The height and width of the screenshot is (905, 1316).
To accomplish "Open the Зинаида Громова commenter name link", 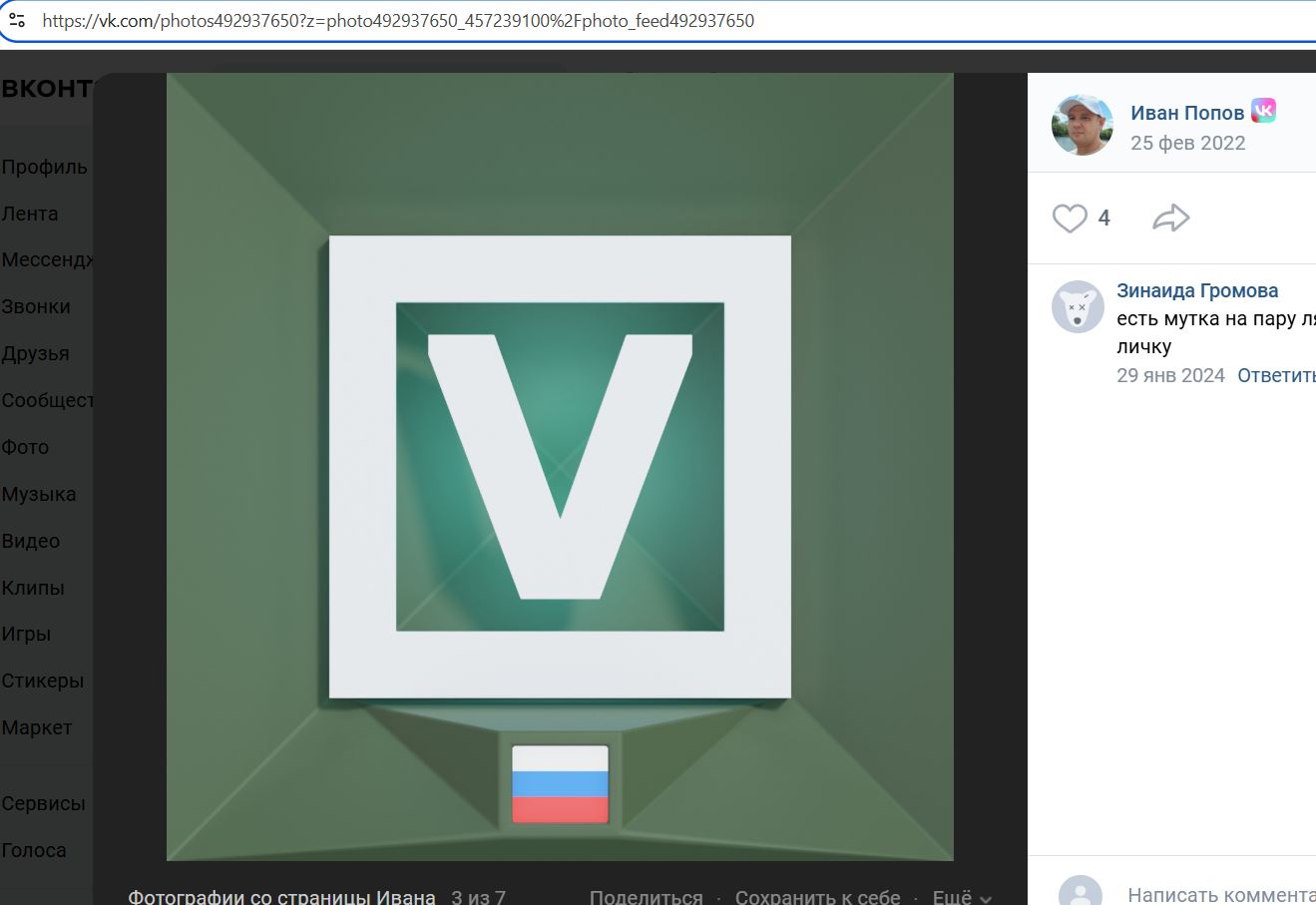I will click(1197, 291).
